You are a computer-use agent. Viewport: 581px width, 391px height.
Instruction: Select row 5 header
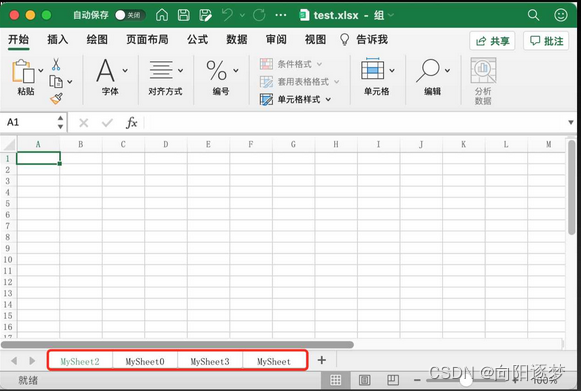(8, 203)
